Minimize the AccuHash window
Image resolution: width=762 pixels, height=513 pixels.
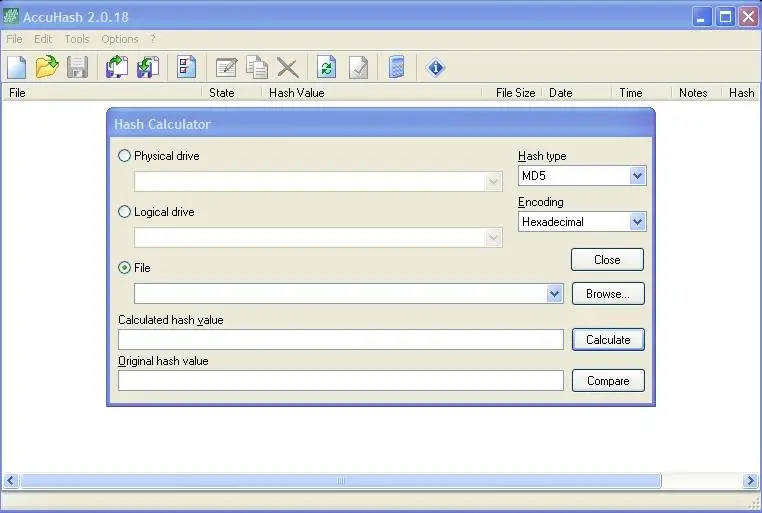tap(701, 17)
